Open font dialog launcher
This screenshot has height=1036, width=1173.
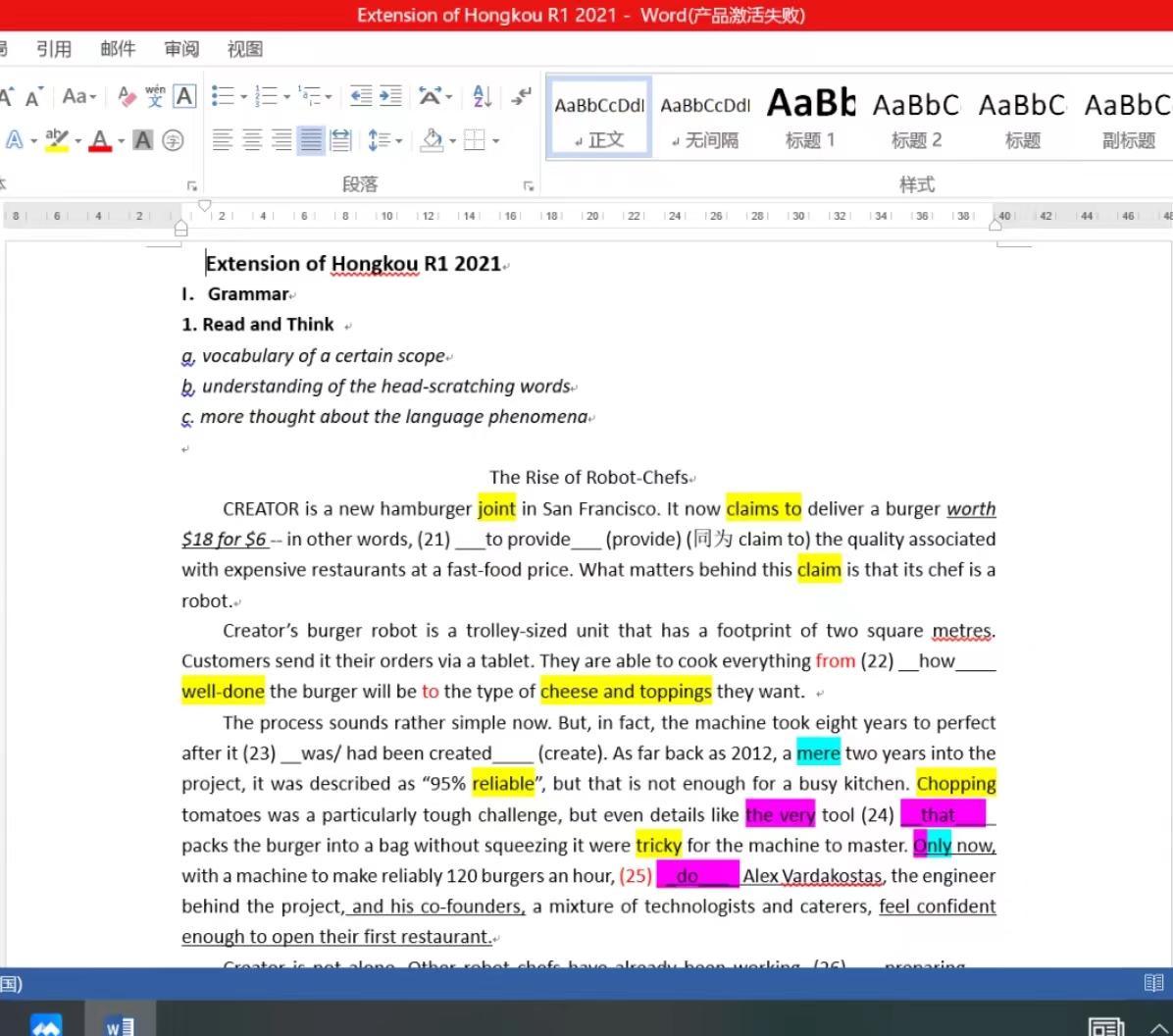click(x=192, y=185)
